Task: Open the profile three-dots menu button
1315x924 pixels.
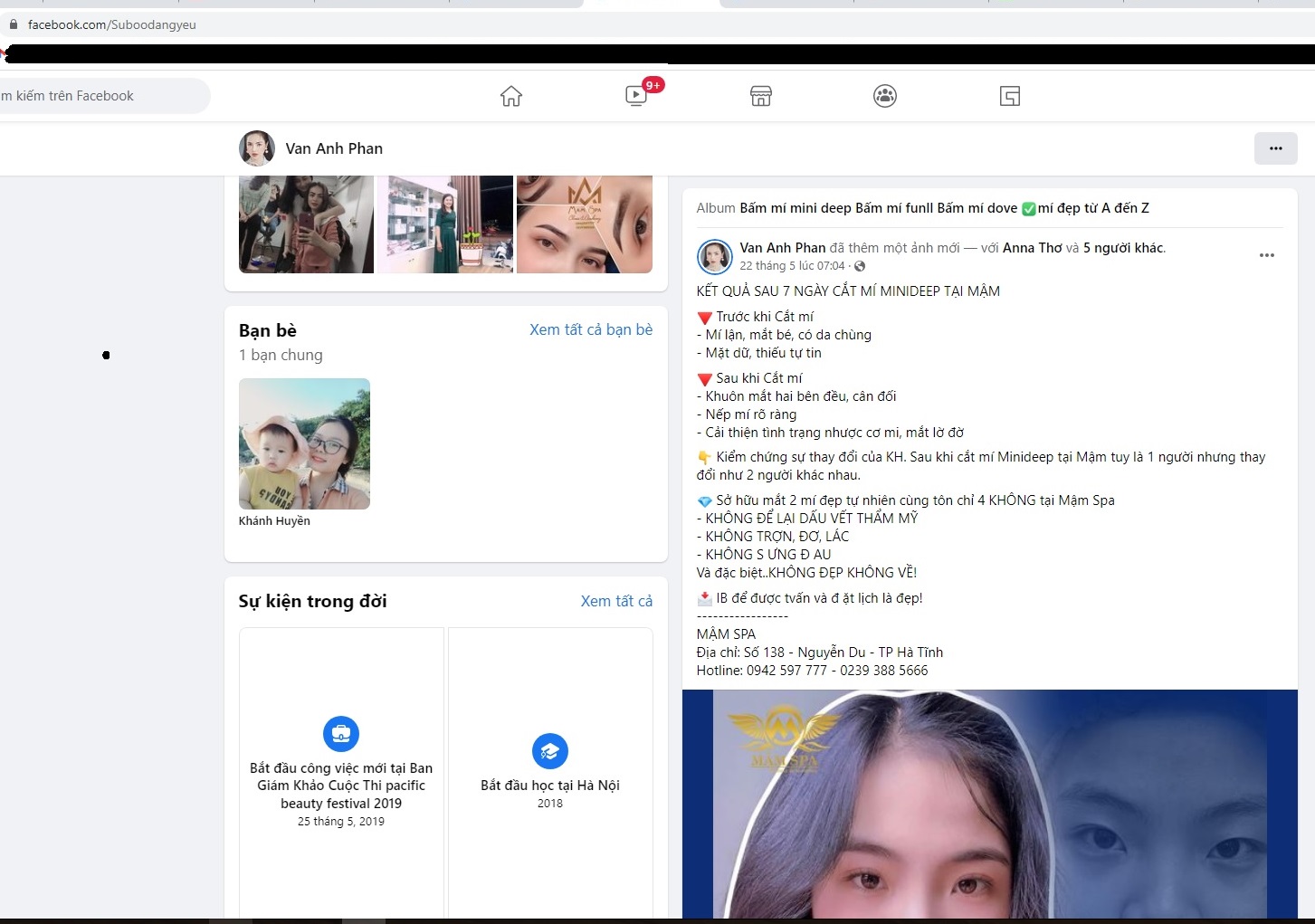Action: coord(1275,148)
